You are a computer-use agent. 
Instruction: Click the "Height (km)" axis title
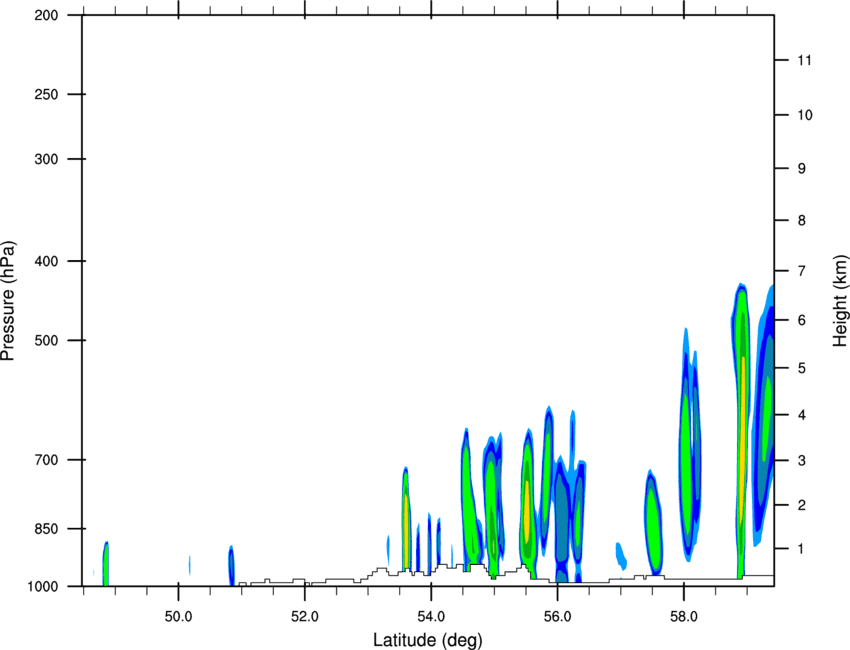point(840,300)
